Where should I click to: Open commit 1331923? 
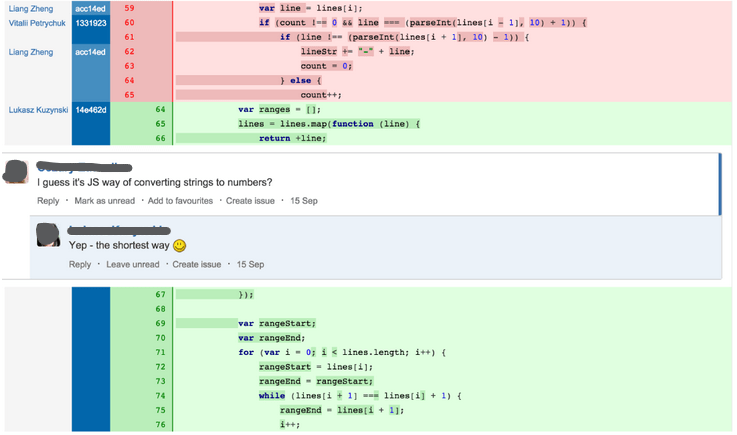point(91,21)
